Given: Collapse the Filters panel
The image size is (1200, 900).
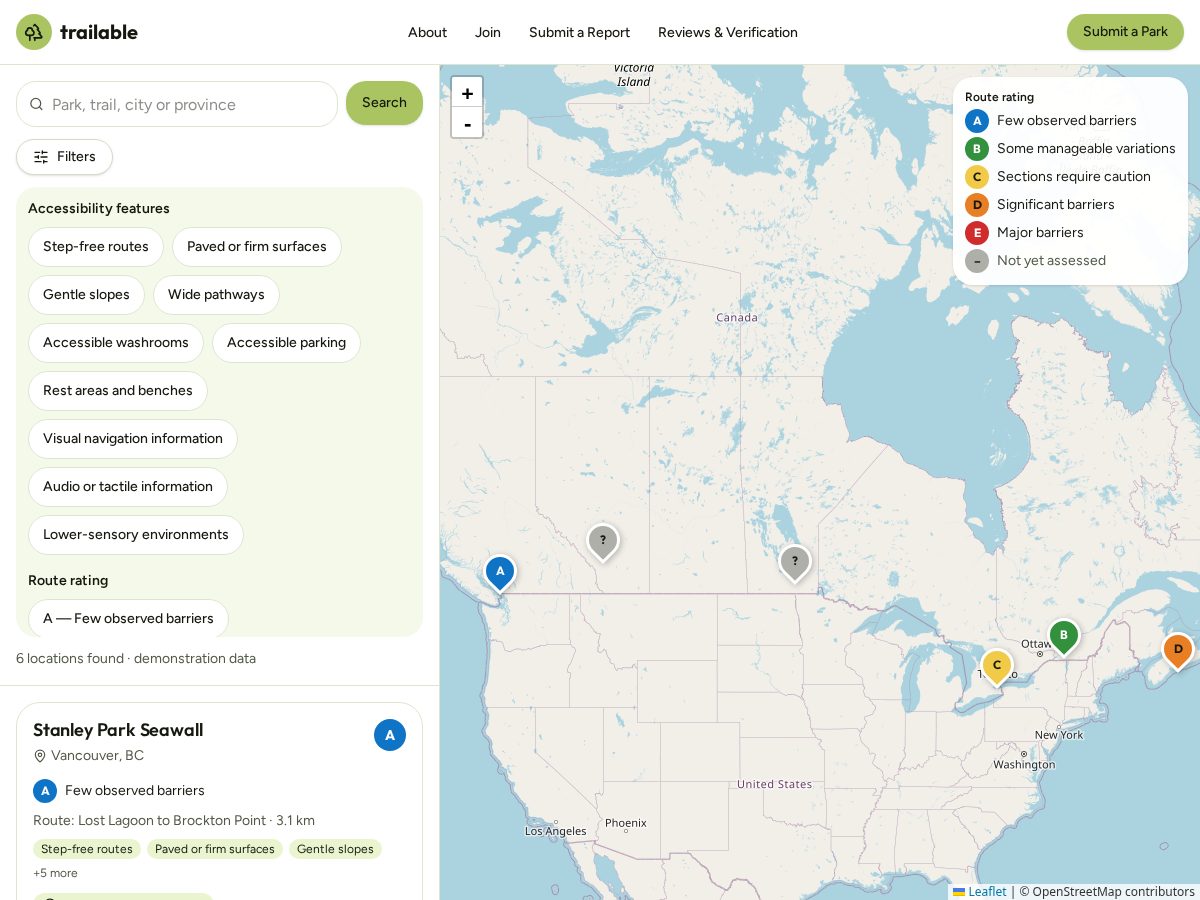Looking at the screenshot, I should pos(64,157).
